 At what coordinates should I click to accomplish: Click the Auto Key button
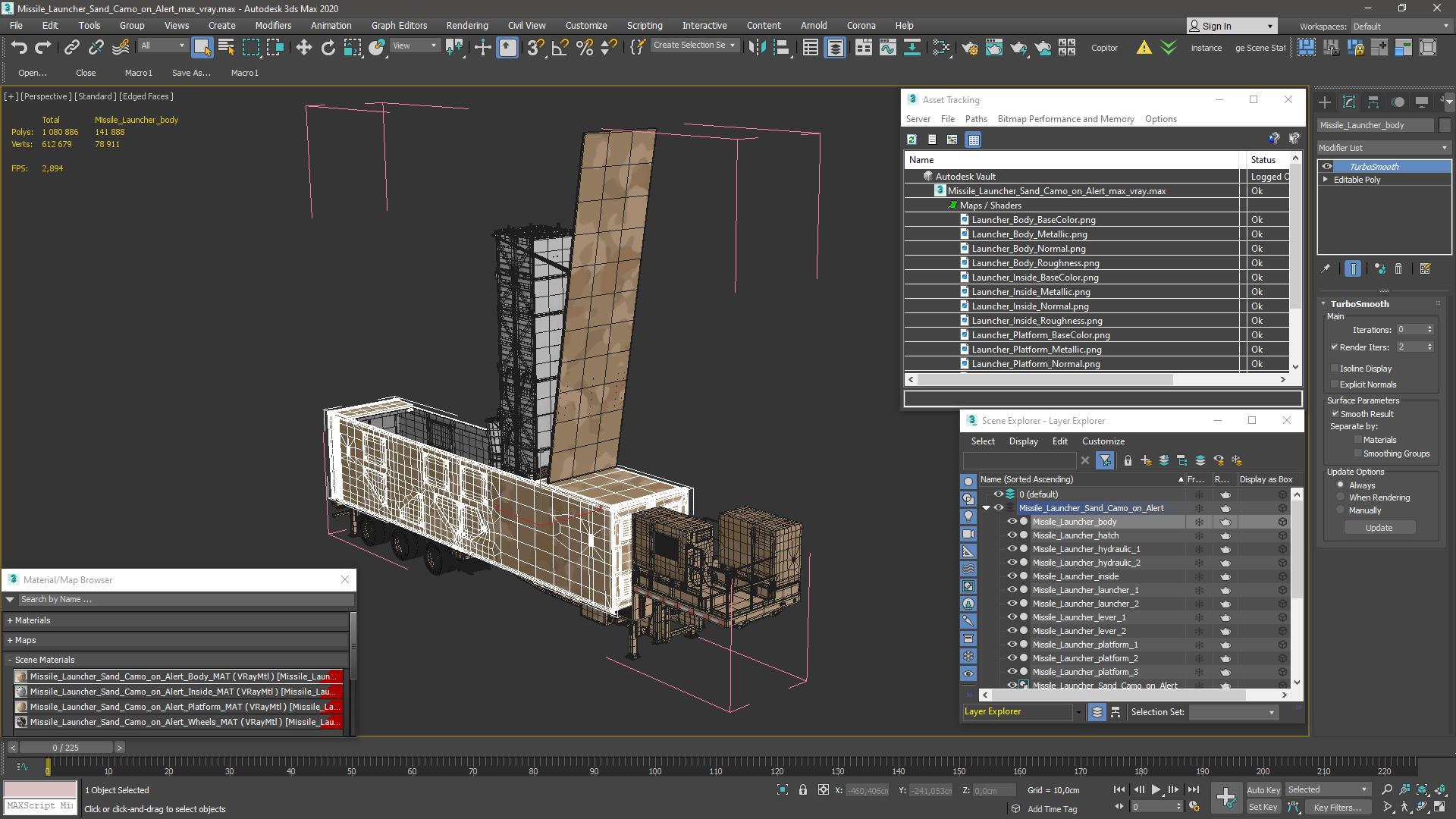[x=1263, y=790]
